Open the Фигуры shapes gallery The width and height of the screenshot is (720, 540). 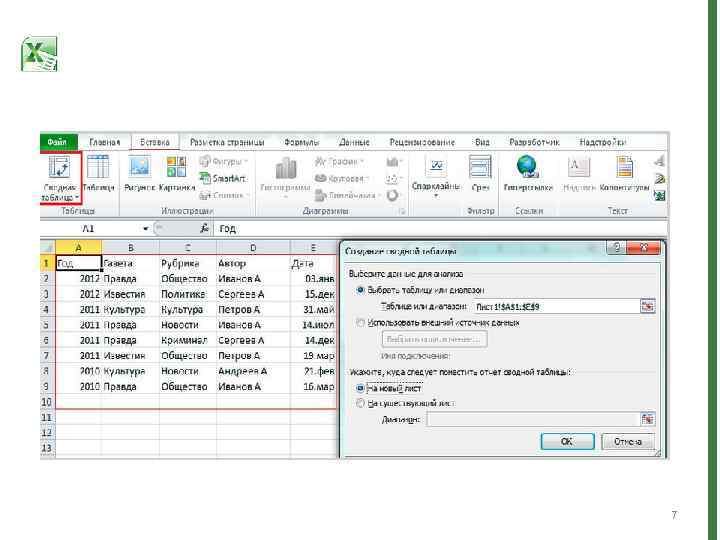pyautogui.click(x=224, y=162)
